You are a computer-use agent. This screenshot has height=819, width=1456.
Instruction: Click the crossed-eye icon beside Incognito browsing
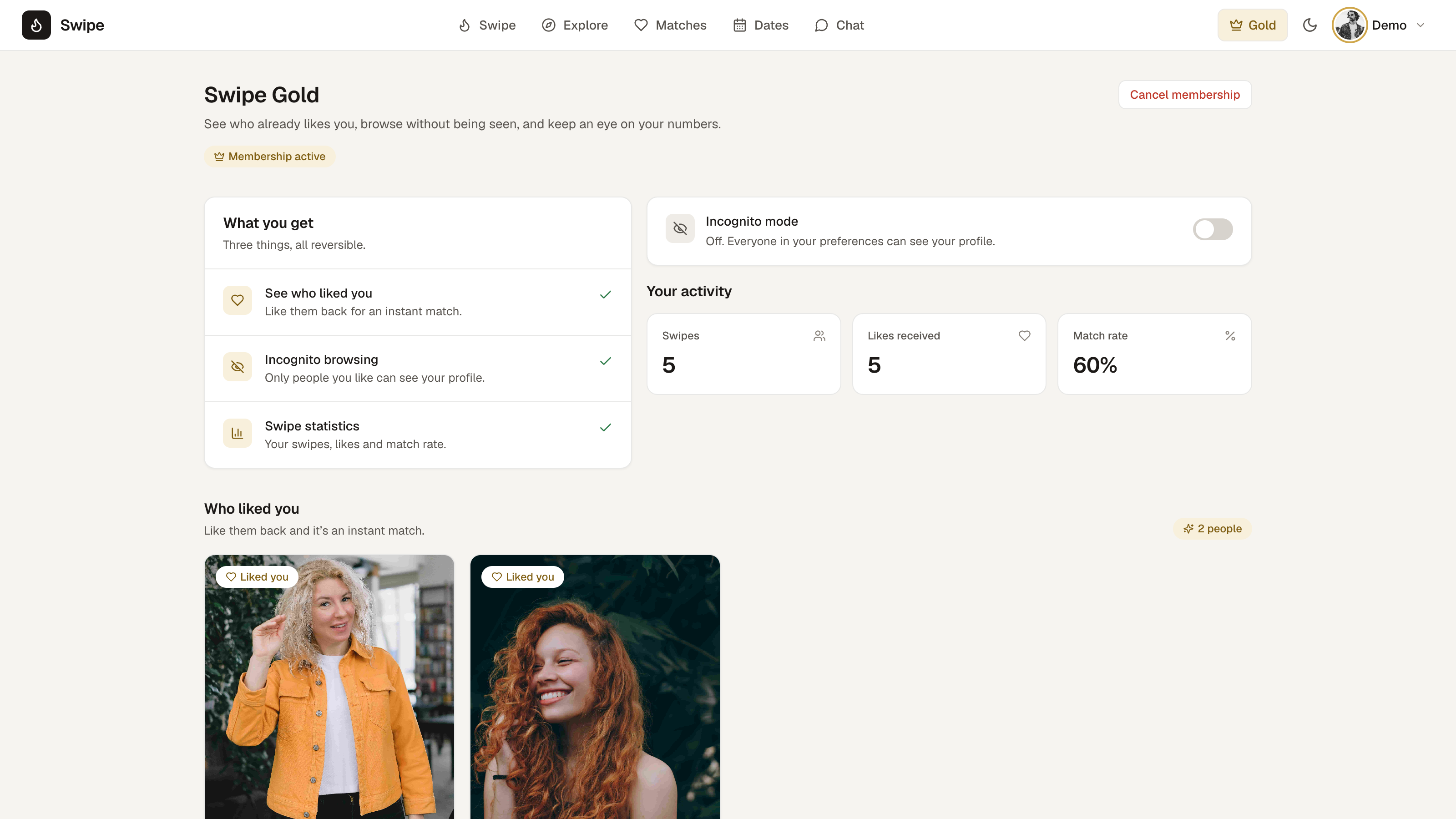238,367
